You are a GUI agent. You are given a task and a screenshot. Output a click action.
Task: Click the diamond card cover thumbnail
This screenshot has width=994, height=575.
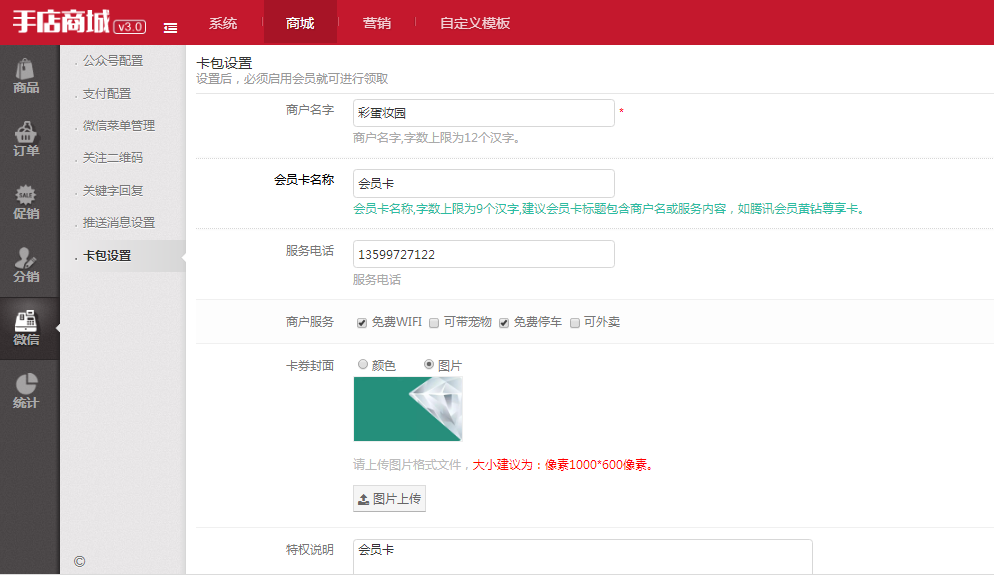pos(408,409)
